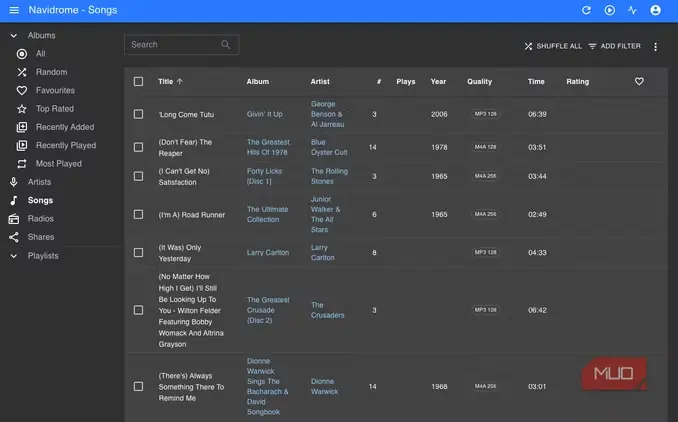Open The Ultimate Collection album link
The image size is (678, 422).
267,214
